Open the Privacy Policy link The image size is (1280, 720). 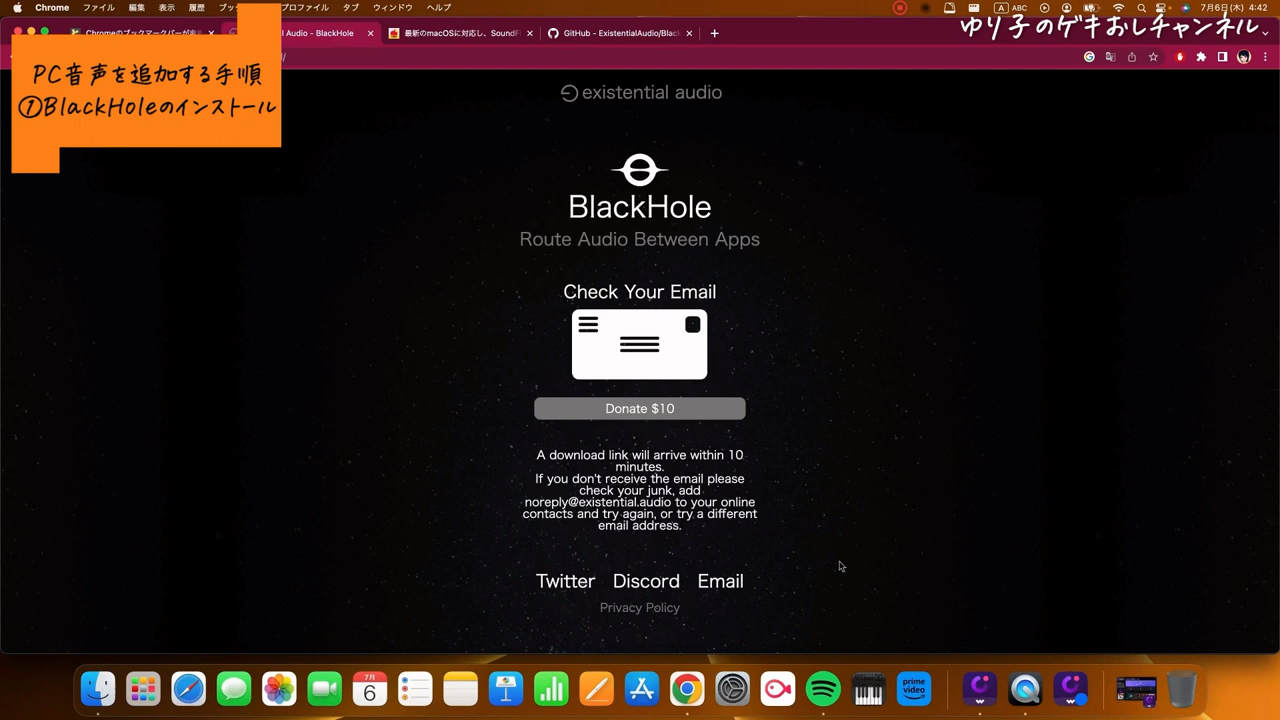[640, 608]
